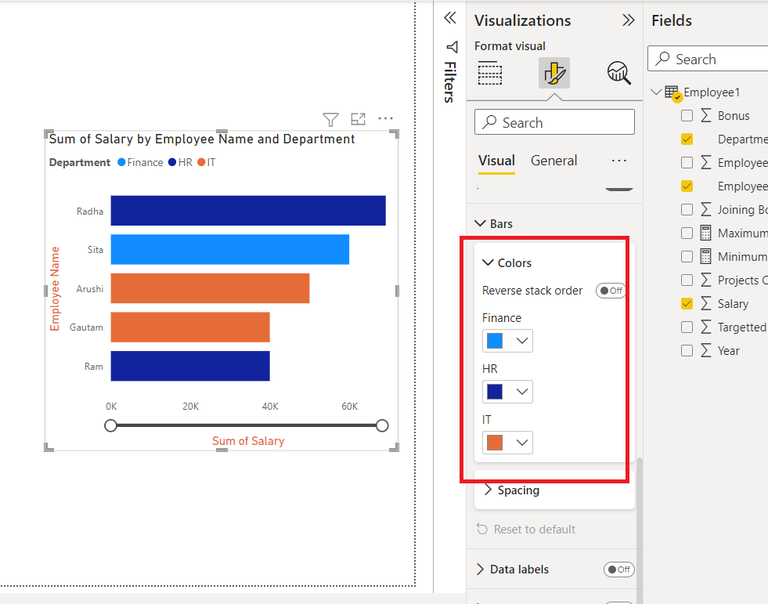This screenshot has height=604, width=768.
Task: Click Ram's bar in the chart
Action: click(x=190, y=366)
